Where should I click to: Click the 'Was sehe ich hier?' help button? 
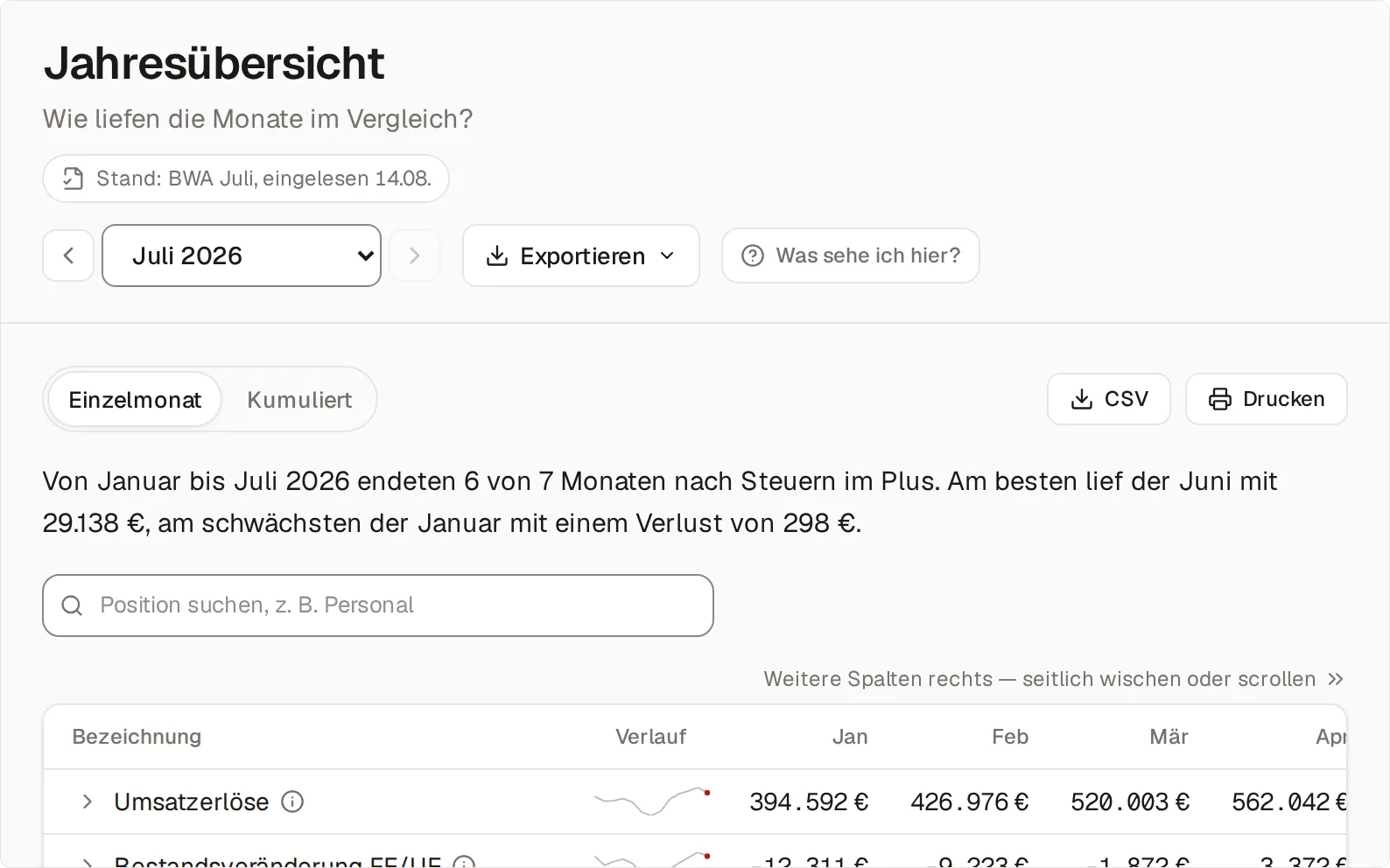(x=851, y=255)
